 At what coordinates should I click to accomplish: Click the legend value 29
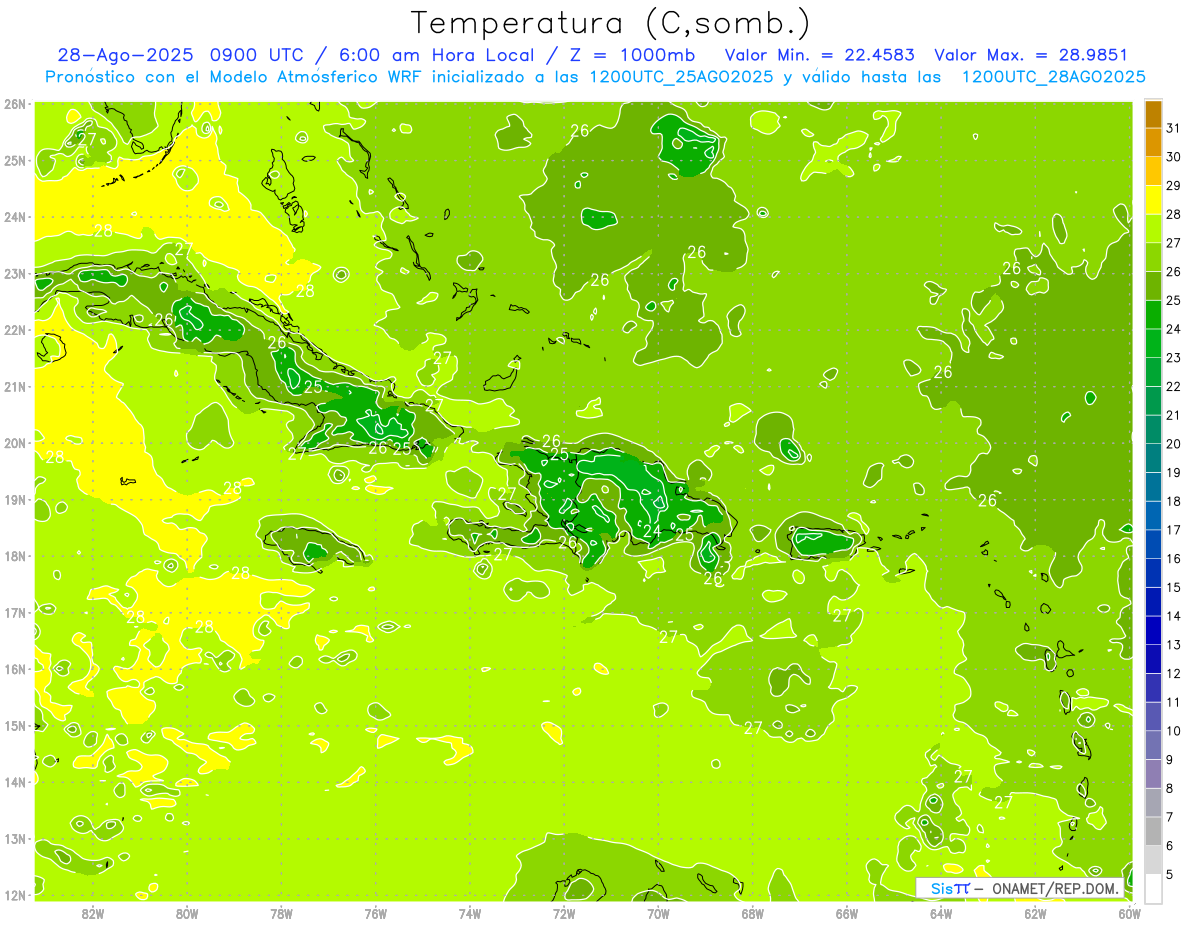[1173, 185]
